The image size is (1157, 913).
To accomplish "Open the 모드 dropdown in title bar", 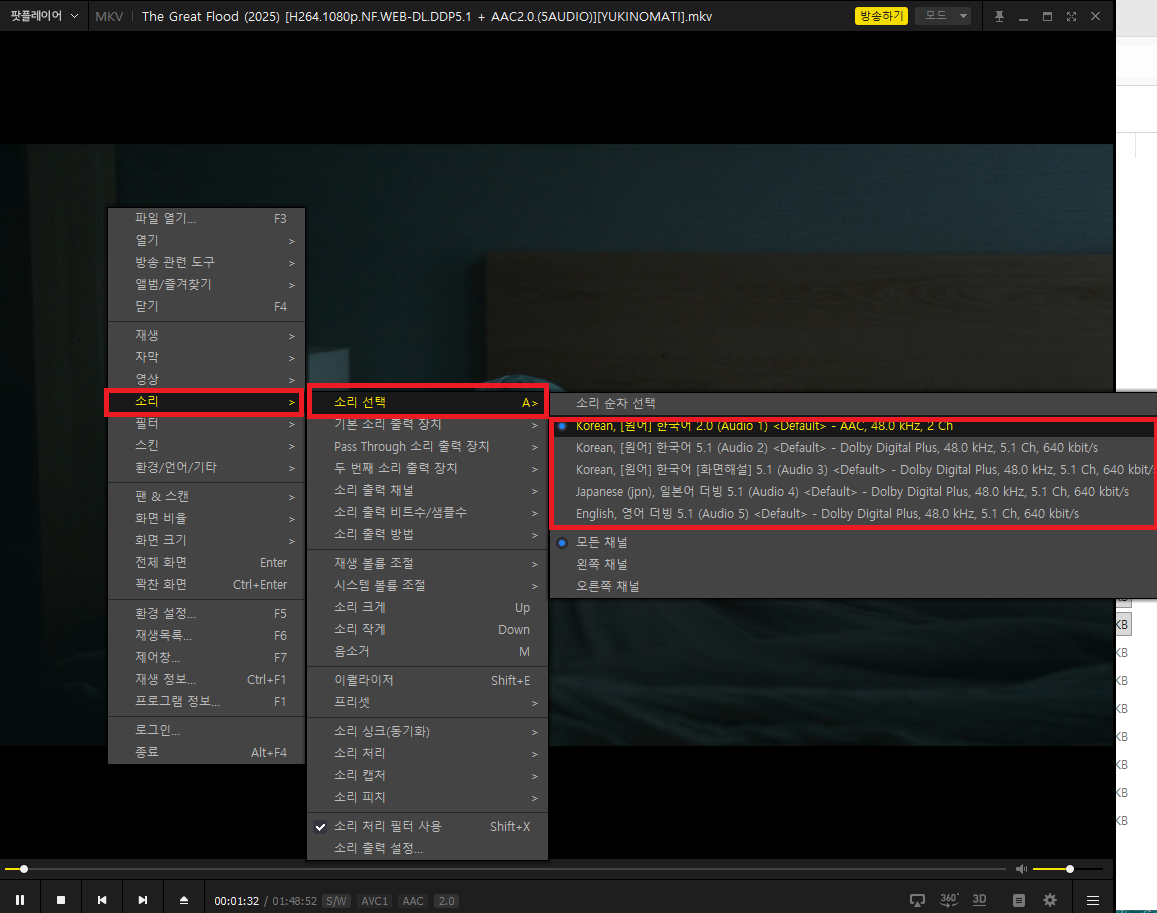I will (x=943, y=15).
